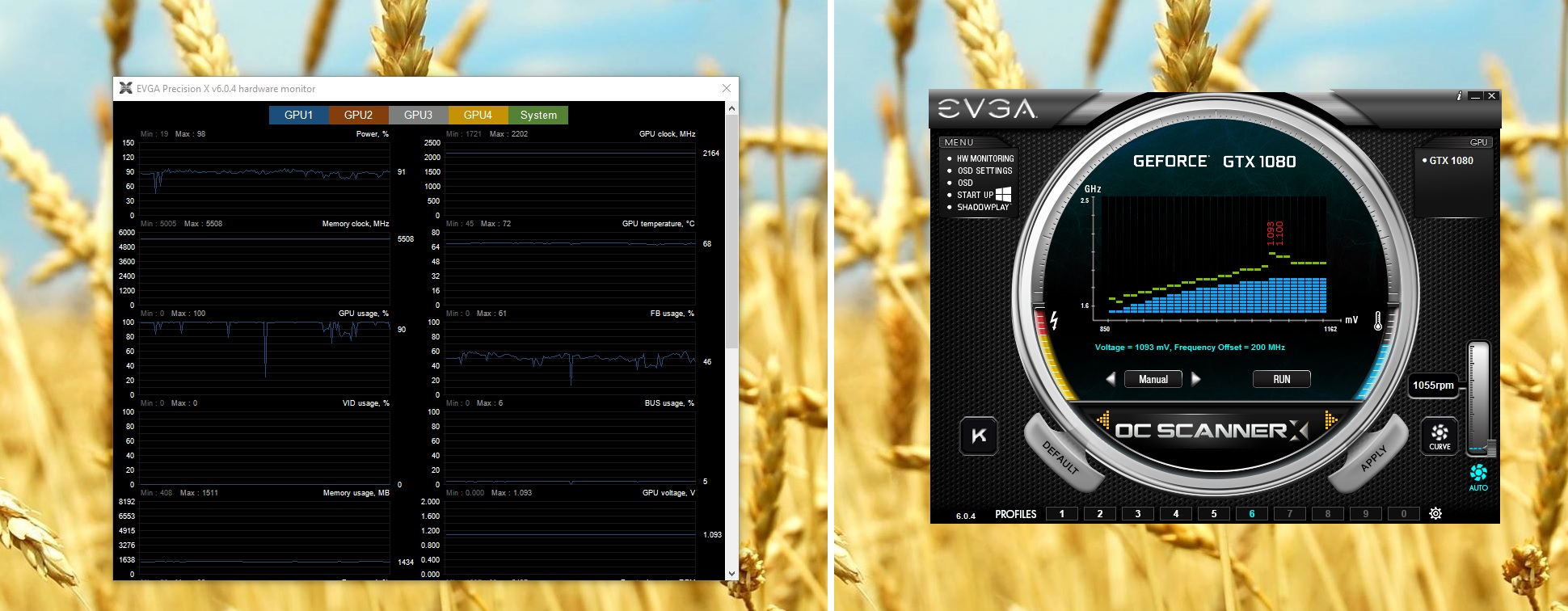This screenshot has width=1568, height=611.
Task: Click the lightning bolt voltage icon
Action: tap(1054, 320)
